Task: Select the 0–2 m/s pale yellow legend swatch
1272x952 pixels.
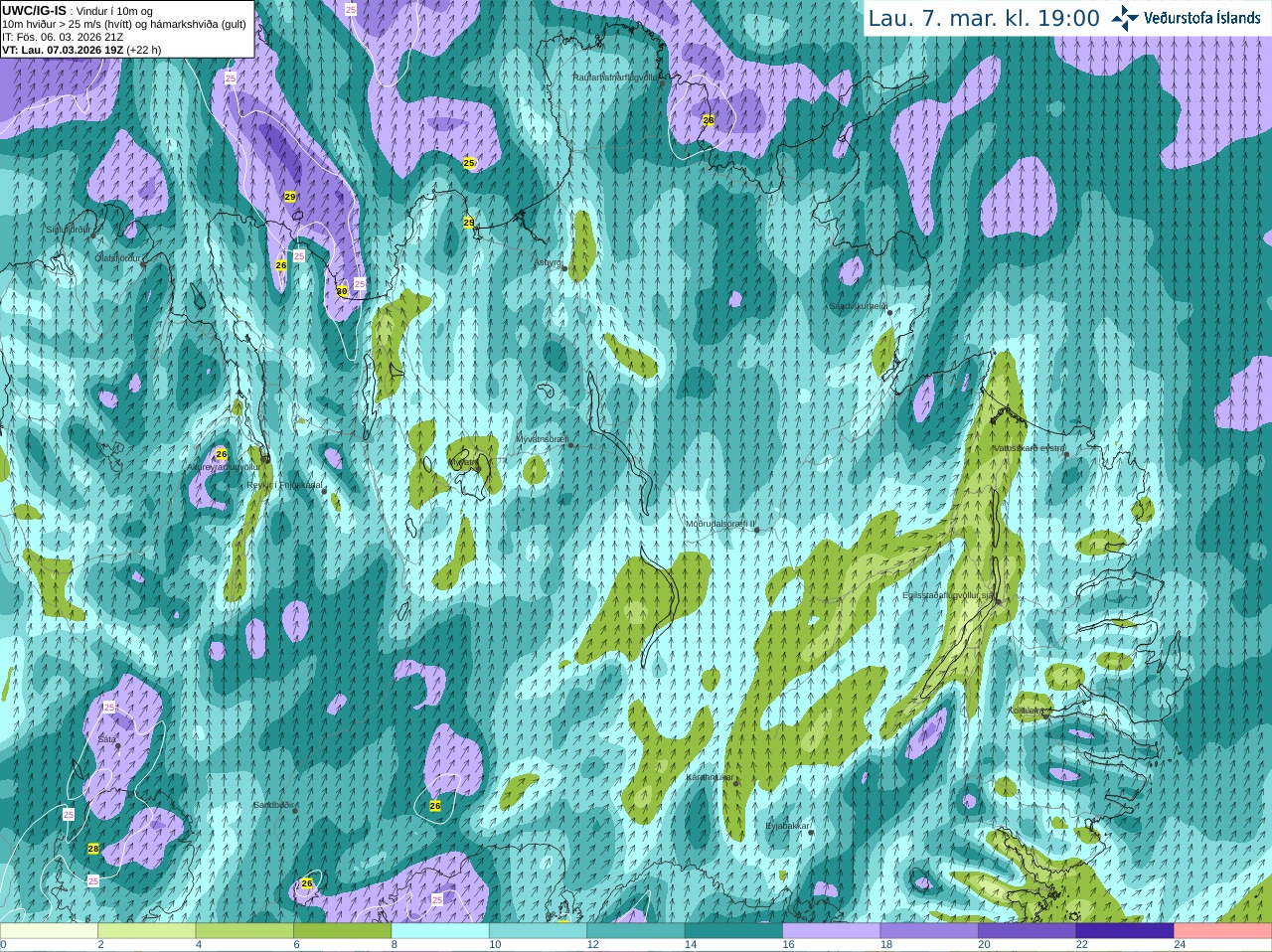Action: click(x=49, y=931)
